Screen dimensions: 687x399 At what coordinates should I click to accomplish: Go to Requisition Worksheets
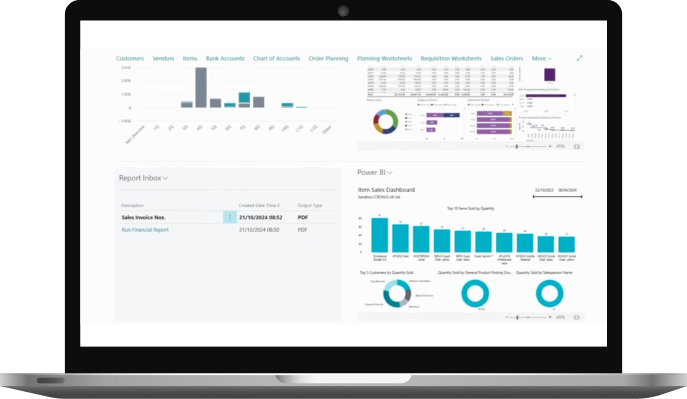(x=451, y=58)
